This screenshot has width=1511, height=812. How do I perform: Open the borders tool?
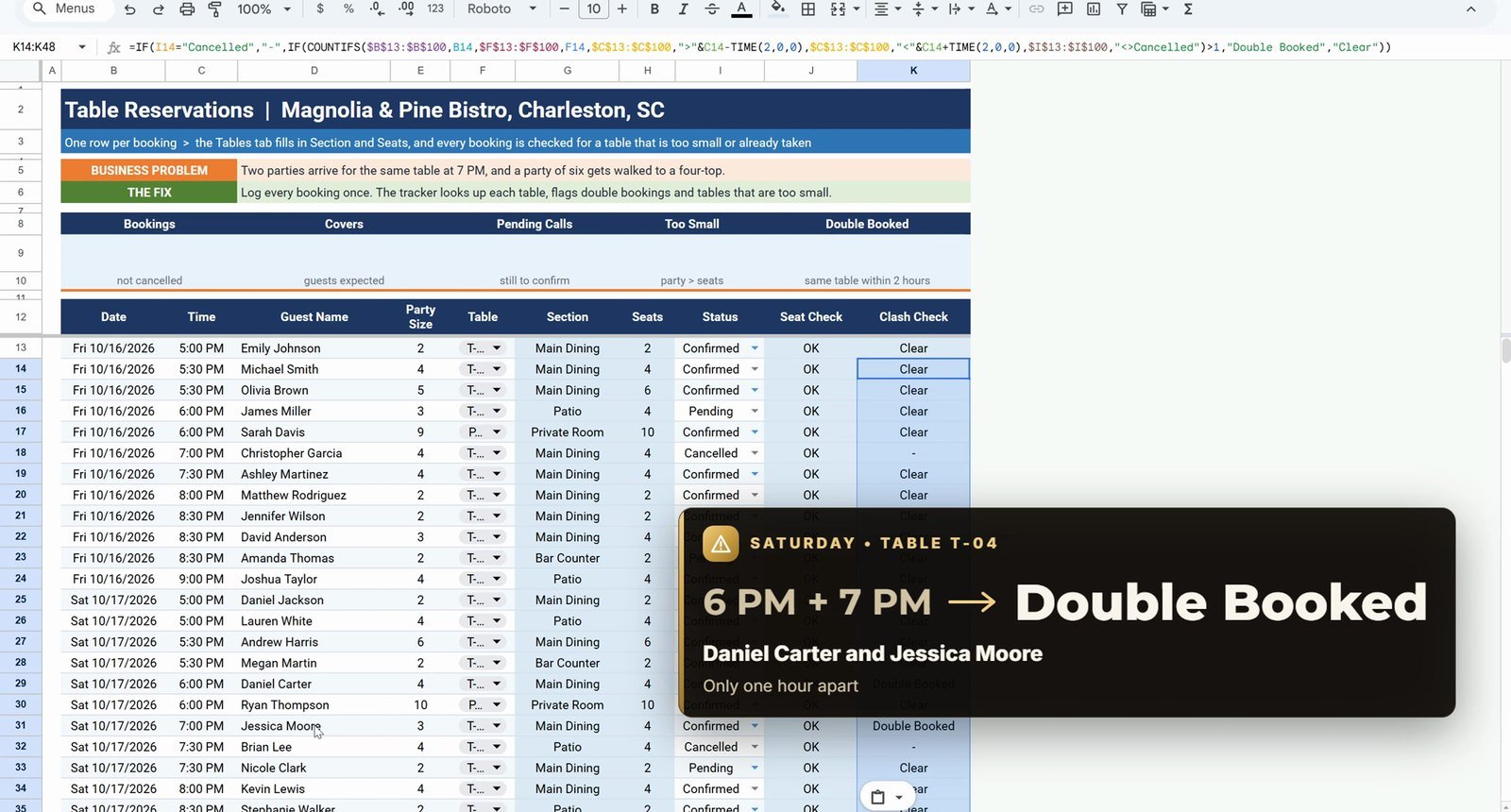808,9
